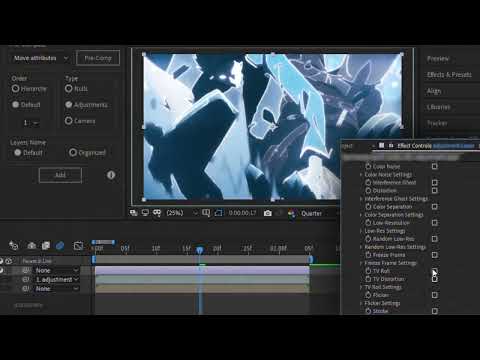Enable the Flicker checkbox
This screenshot has width=480, height=360.
tap(435, 295)
